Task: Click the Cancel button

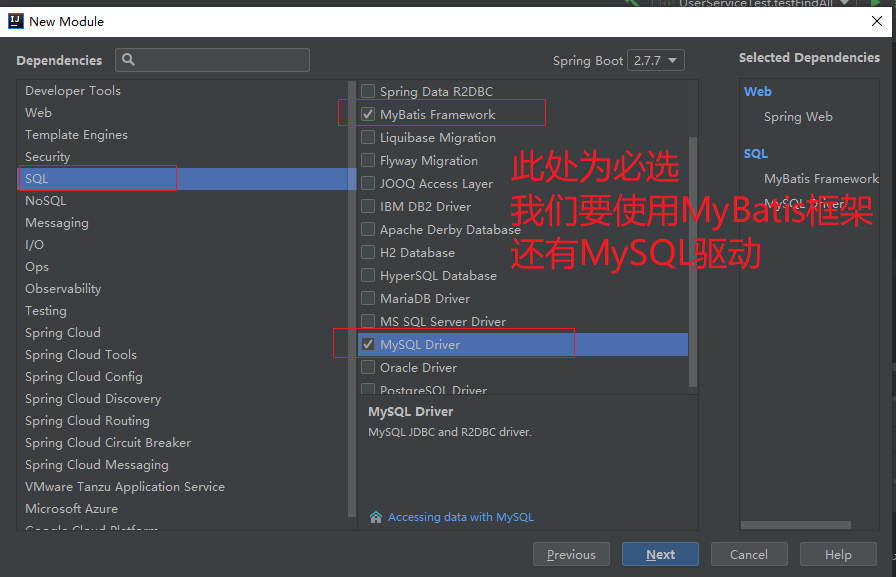Action: [748, 555]
